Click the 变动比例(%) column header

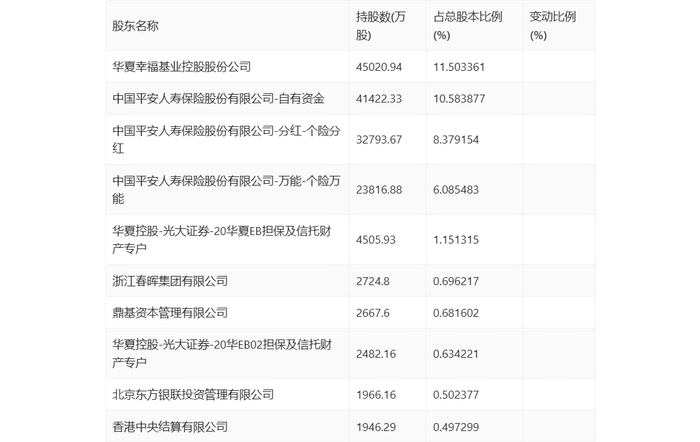553,26
